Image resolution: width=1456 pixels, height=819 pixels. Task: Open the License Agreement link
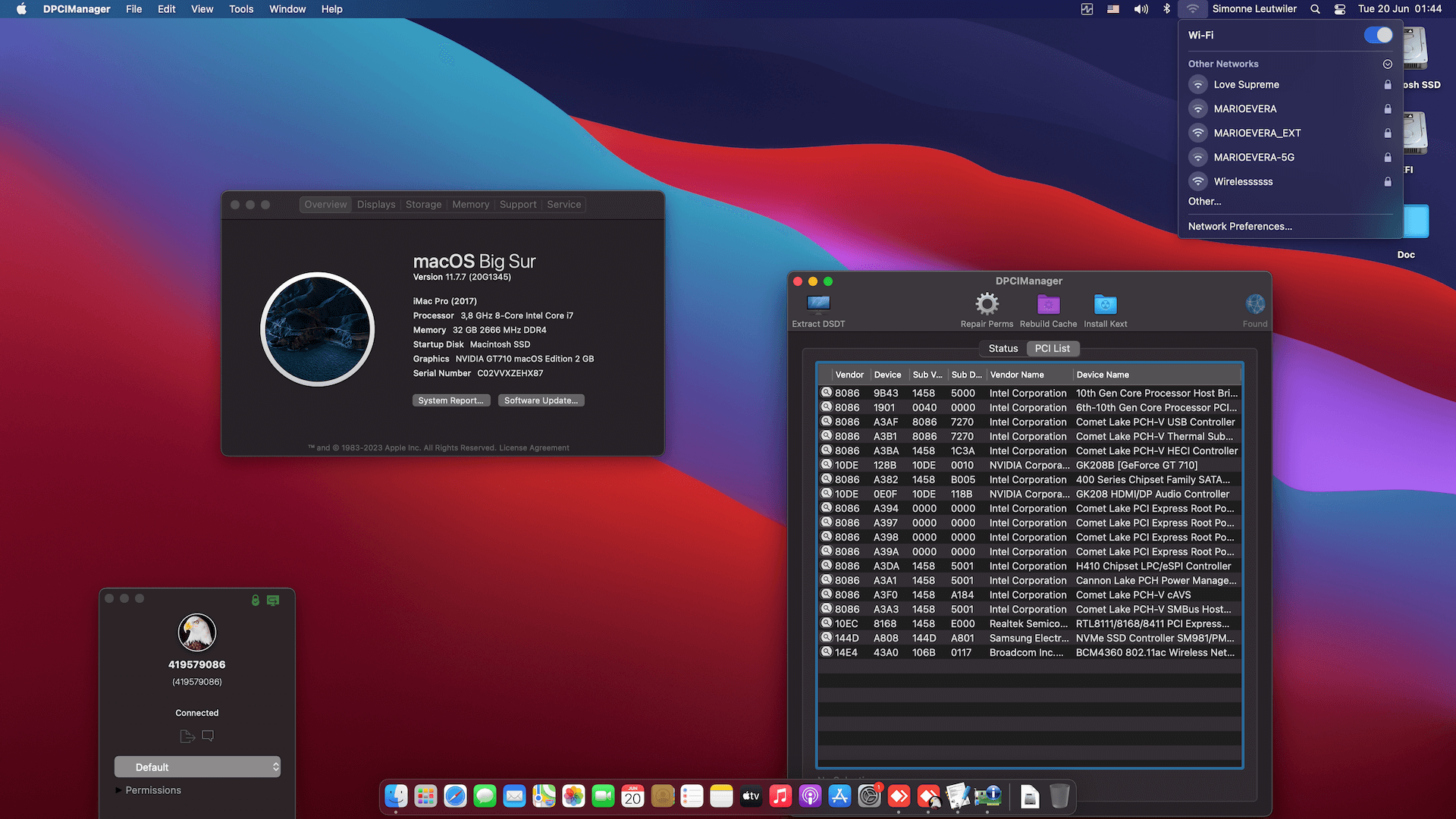534,448
